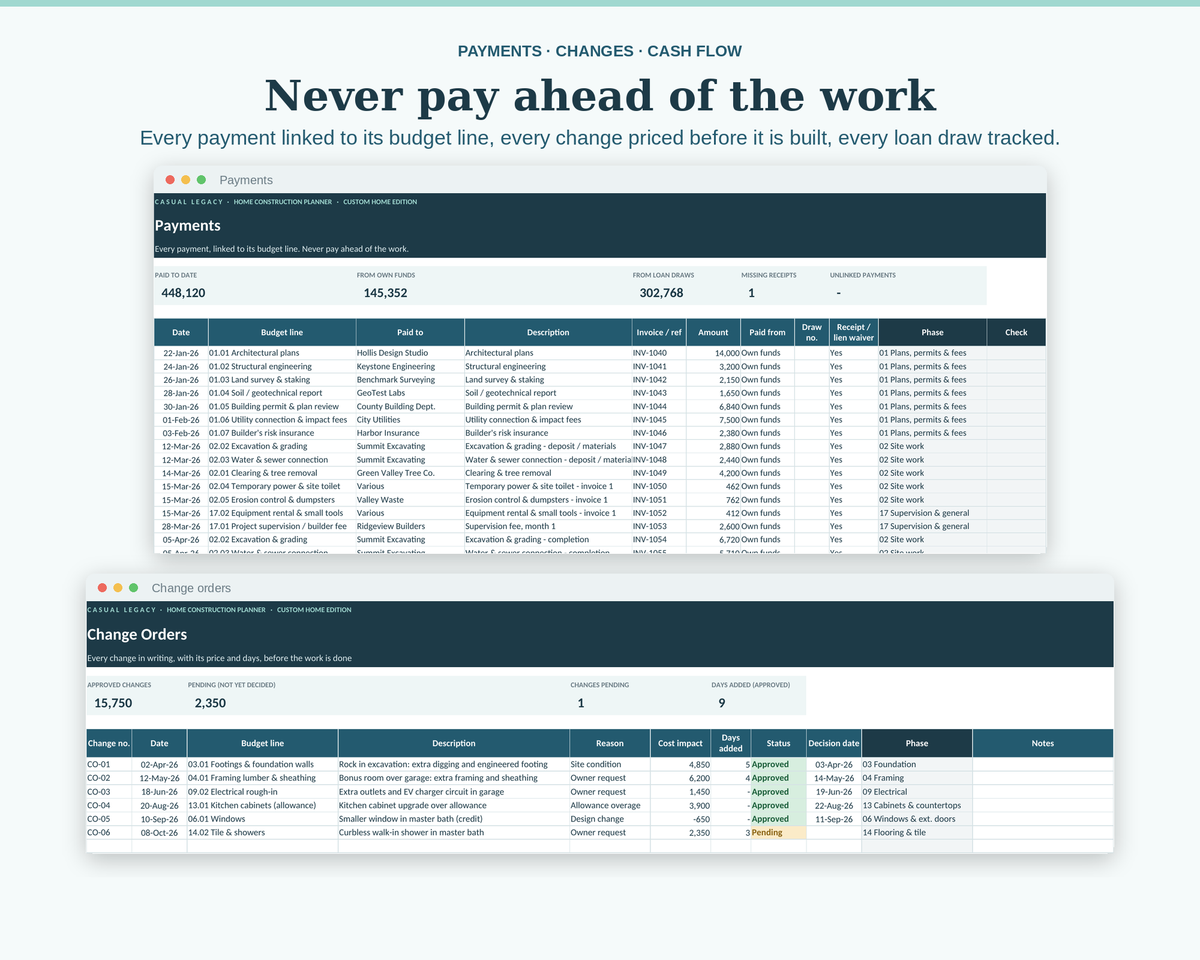The width and height of the screenshot is (1200, 960).
Task: Click the Unlinked payments dash value
Action: point(838,293)
